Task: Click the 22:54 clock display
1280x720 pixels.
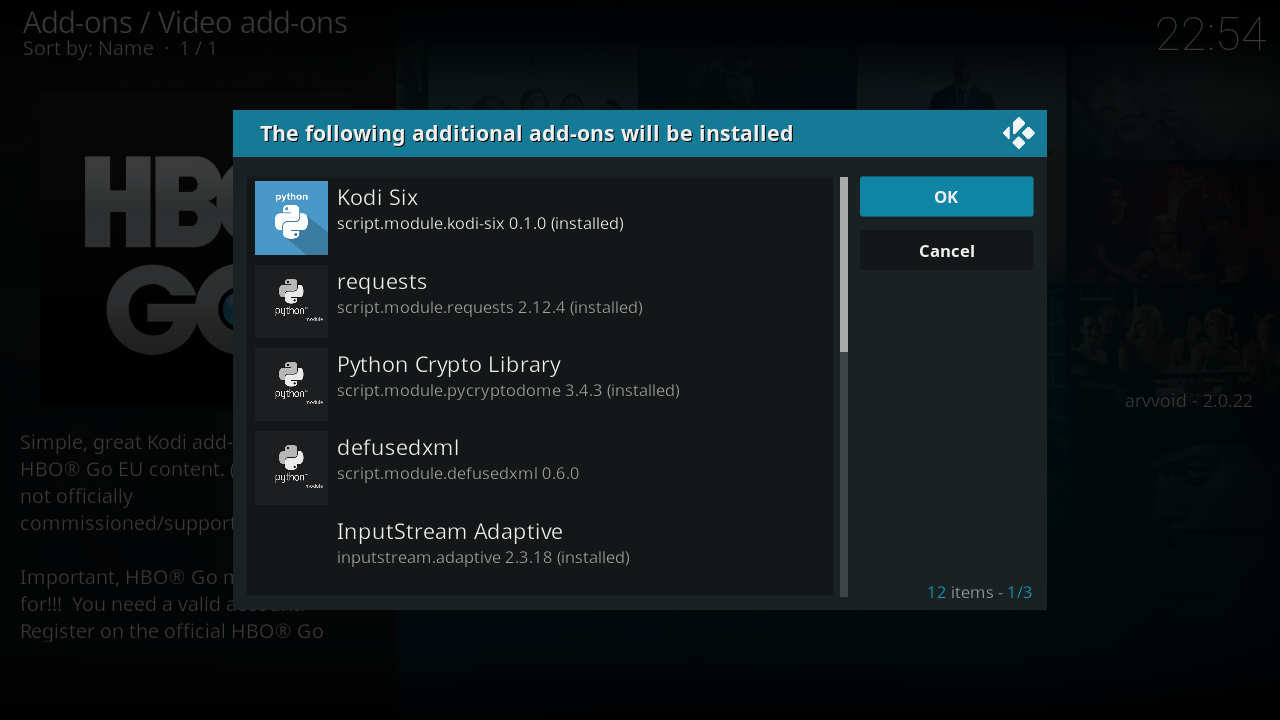Action: click(x=1210, y=35)
